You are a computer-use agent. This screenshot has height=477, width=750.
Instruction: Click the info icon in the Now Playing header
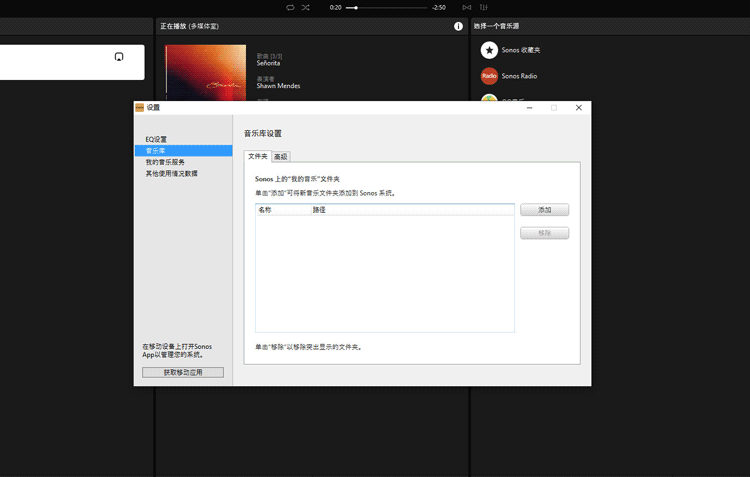pyautogui.click(x=458, y=26)
